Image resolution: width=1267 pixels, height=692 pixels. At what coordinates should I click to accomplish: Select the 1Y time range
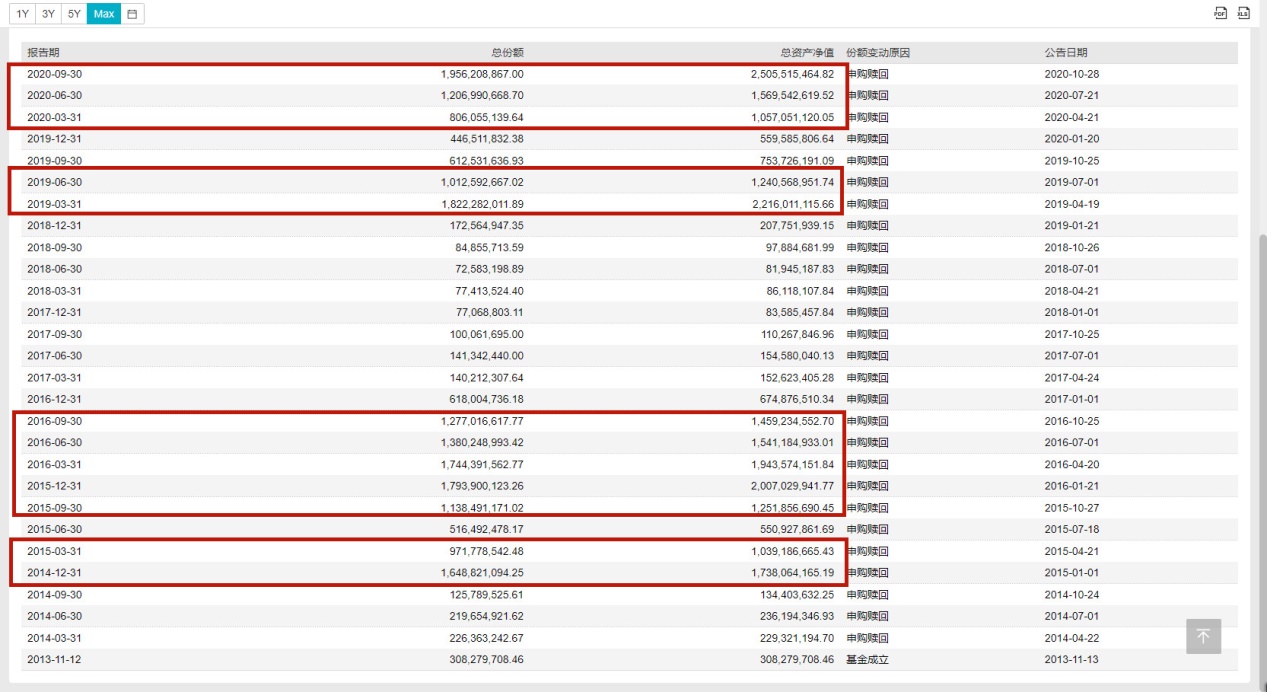pyautogui.click(x=22, y=14)
